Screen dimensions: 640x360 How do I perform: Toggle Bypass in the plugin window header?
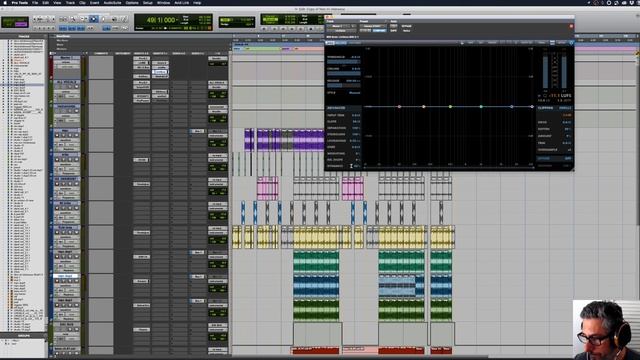[406, 26]
